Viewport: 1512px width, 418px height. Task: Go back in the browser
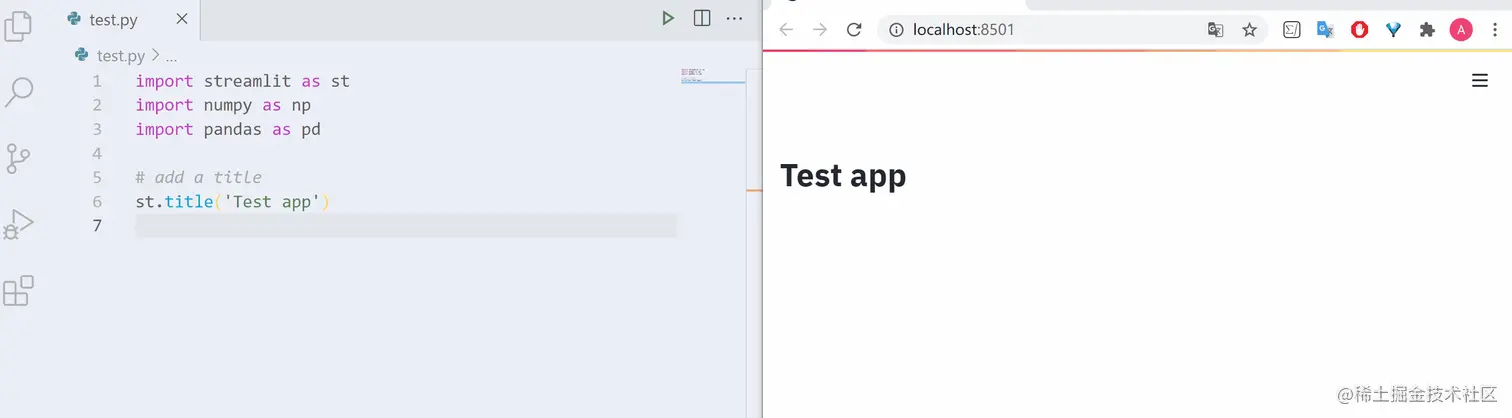click(786, 30)
